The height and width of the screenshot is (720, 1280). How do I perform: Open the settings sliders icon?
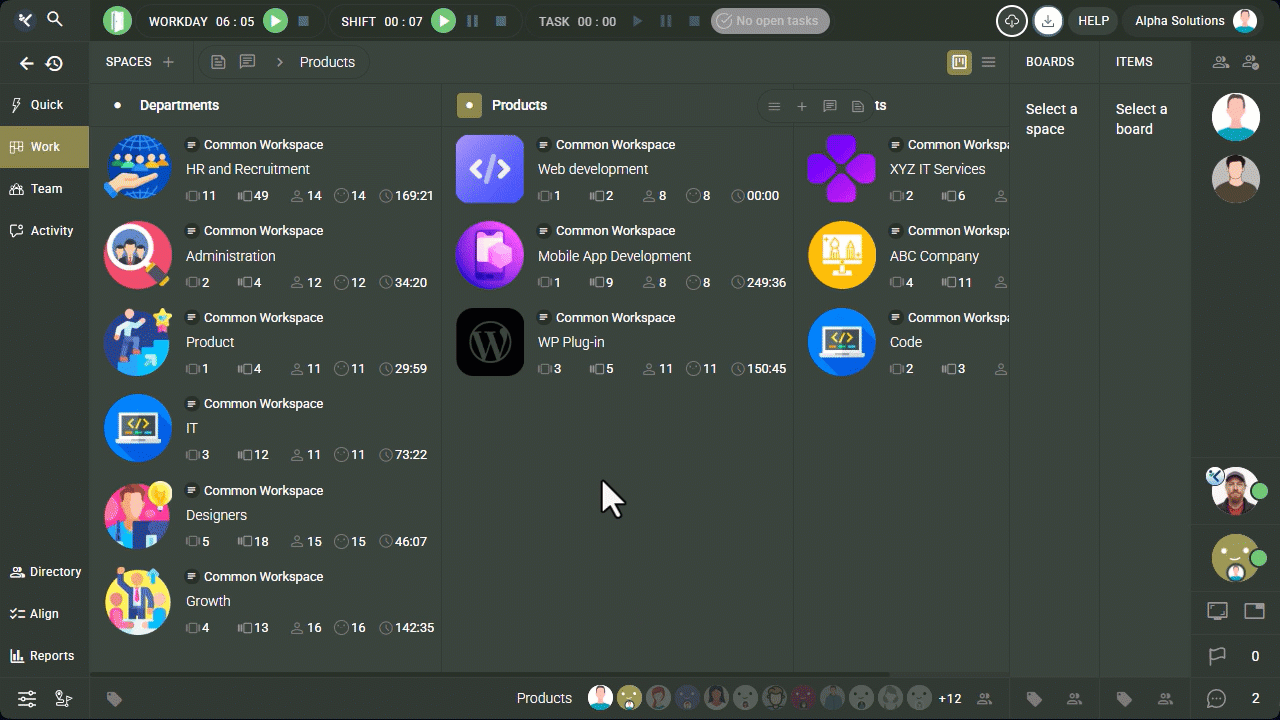tap(27, 699)
